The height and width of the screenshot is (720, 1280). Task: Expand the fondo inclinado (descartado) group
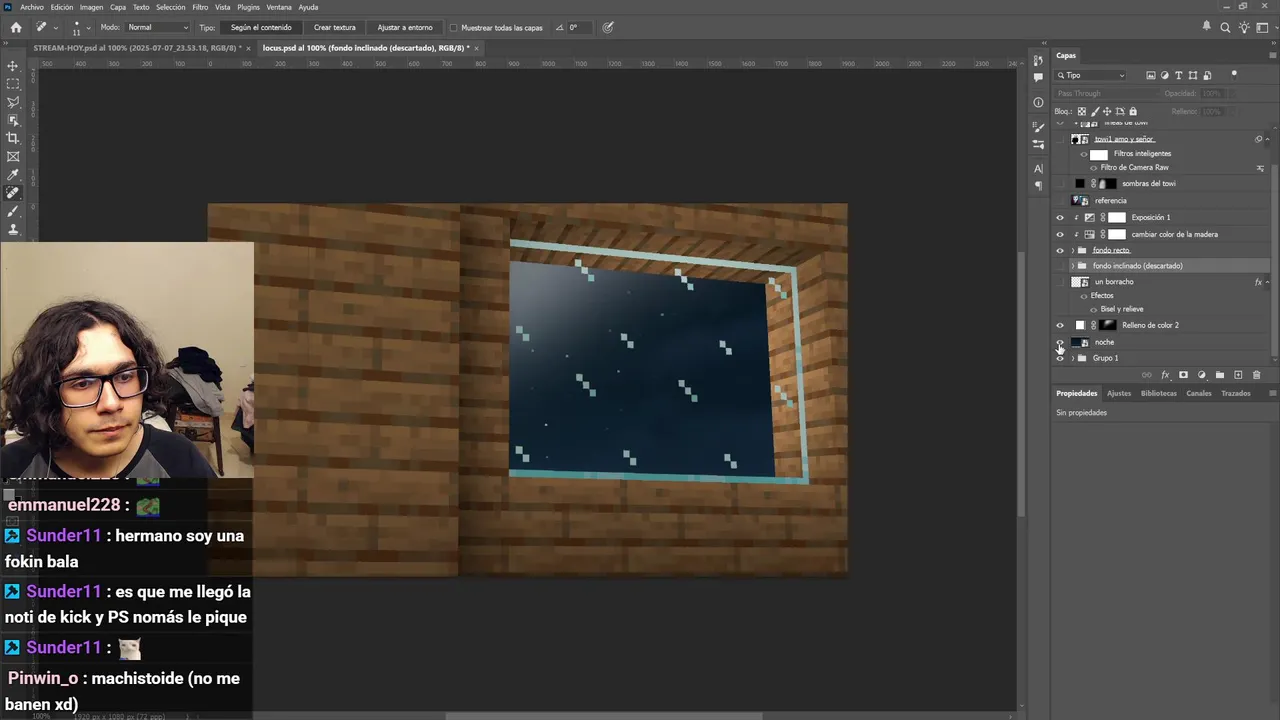(x=1073, y=266)
